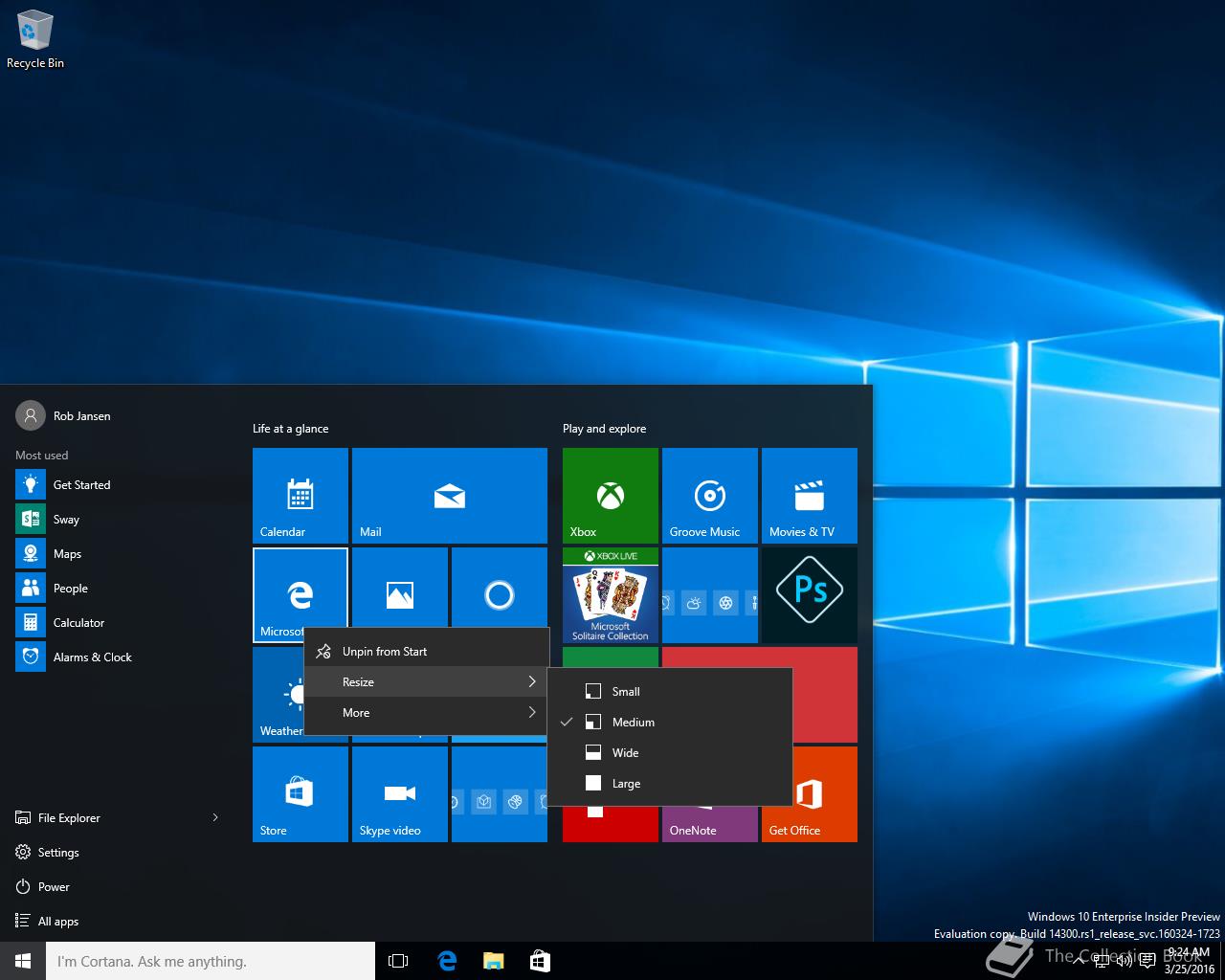
Task: Select the Wide tile size
Action: point(670,752)
